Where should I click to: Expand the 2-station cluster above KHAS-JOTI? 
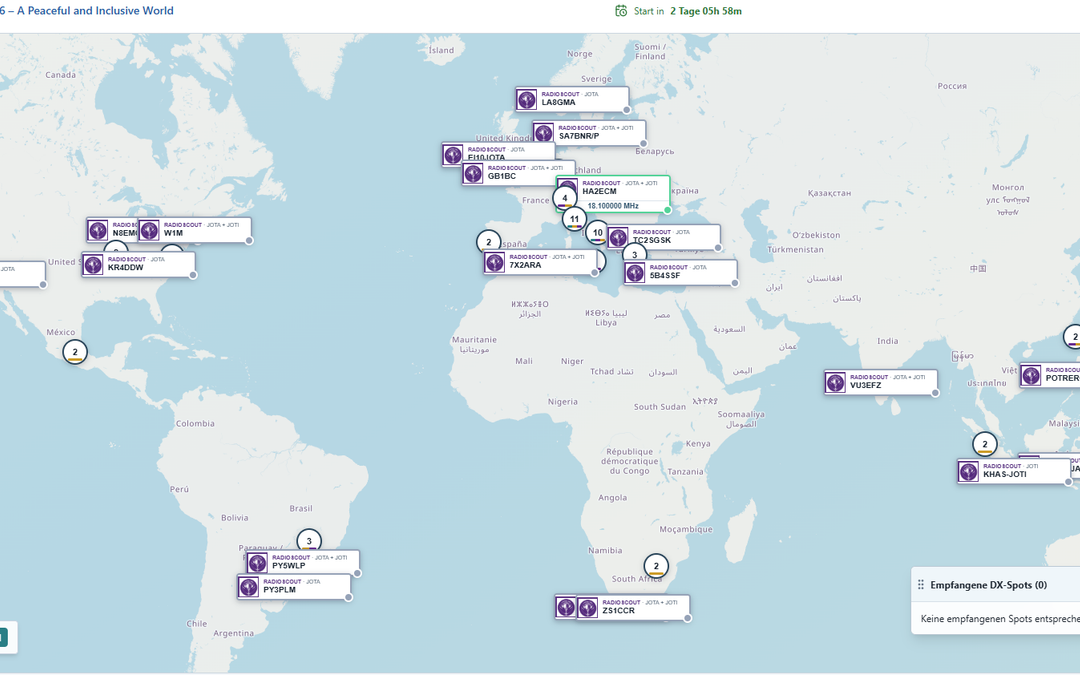[x=985, y=444]
